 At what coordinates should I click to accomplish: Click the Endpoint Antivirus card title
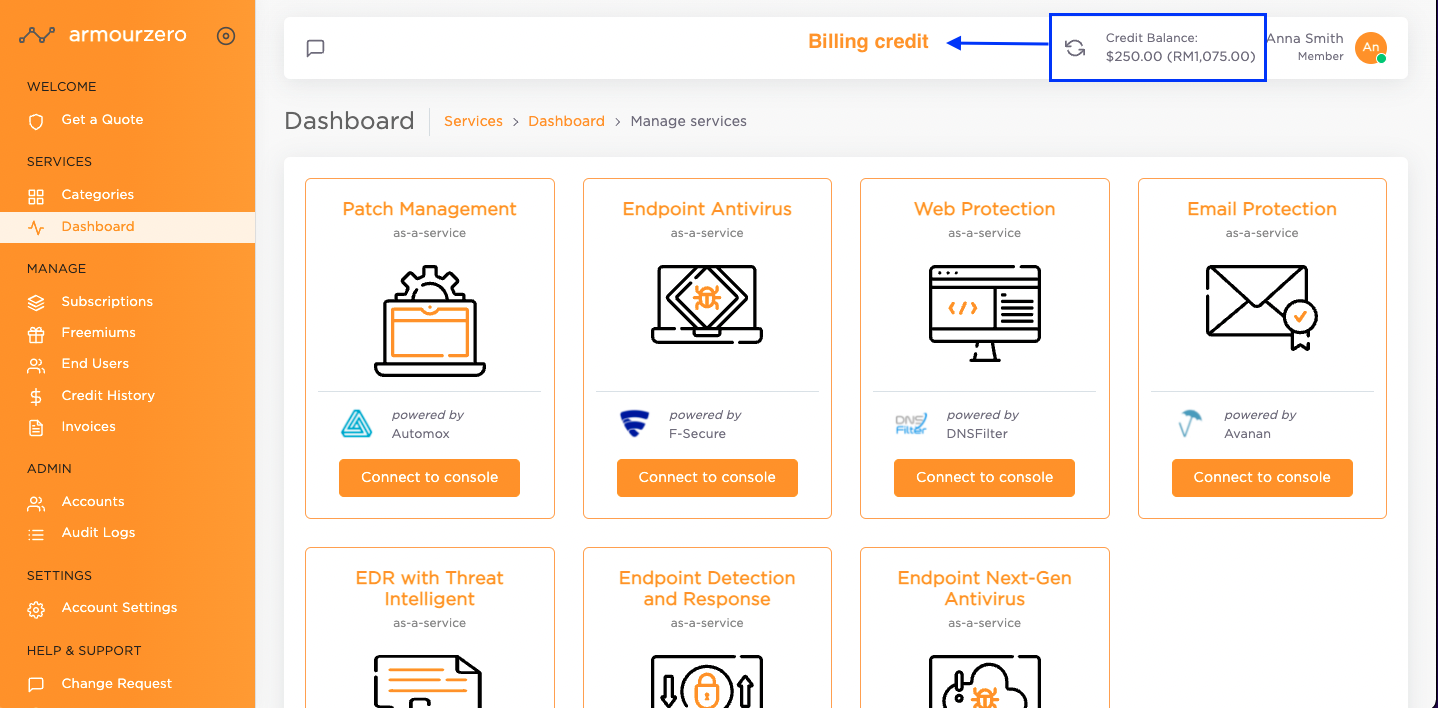(x=707, y=209)
